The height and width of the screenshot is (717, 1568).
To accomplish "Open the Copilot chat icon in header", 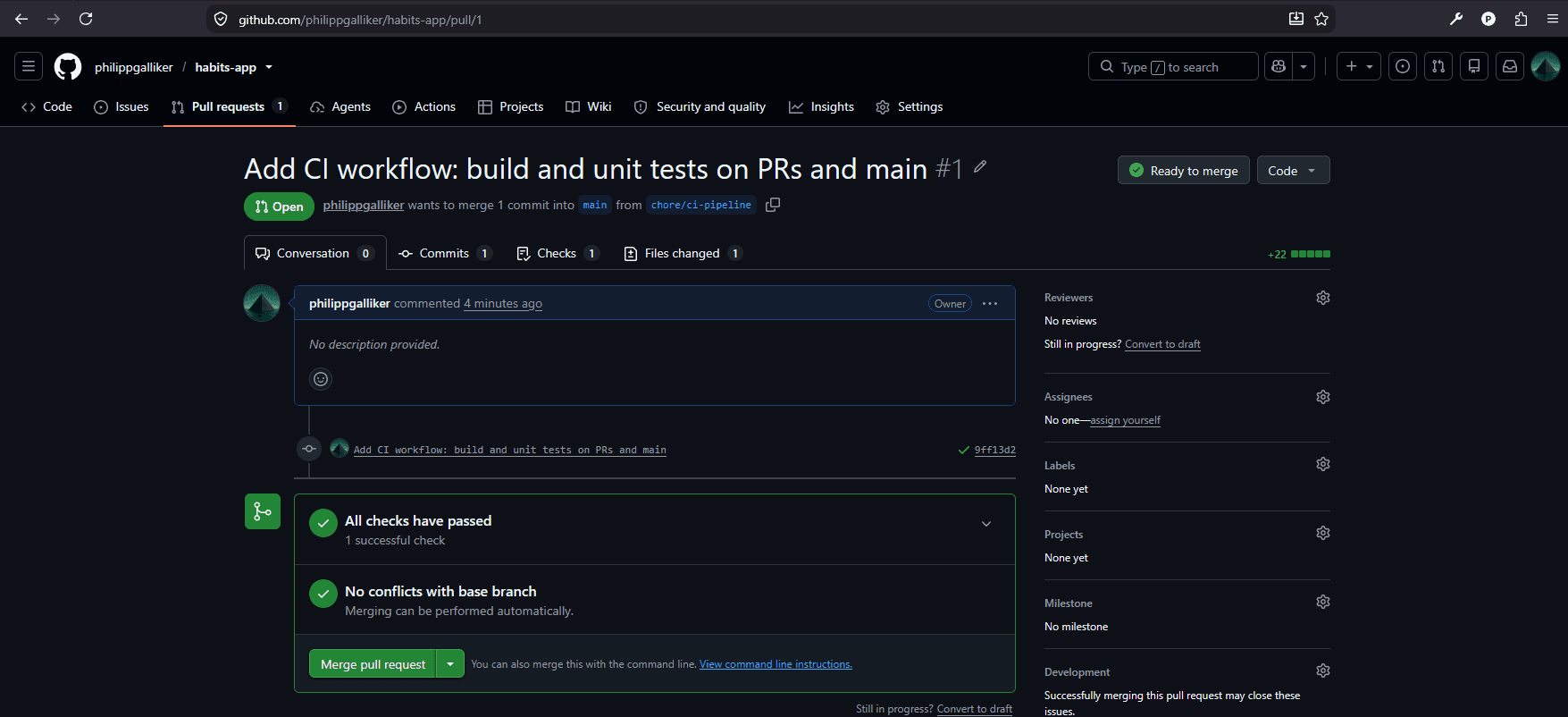I will pyautogui.click(x=1279, y=66).
